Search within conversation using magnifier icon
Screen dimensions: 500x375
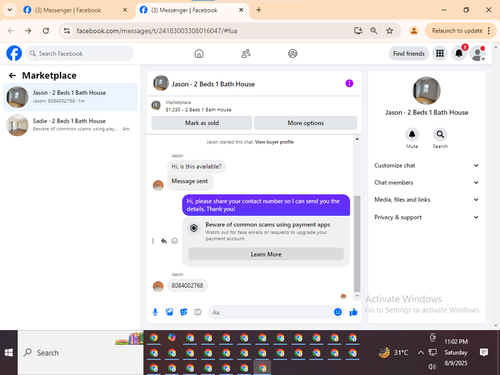[440, 134]
